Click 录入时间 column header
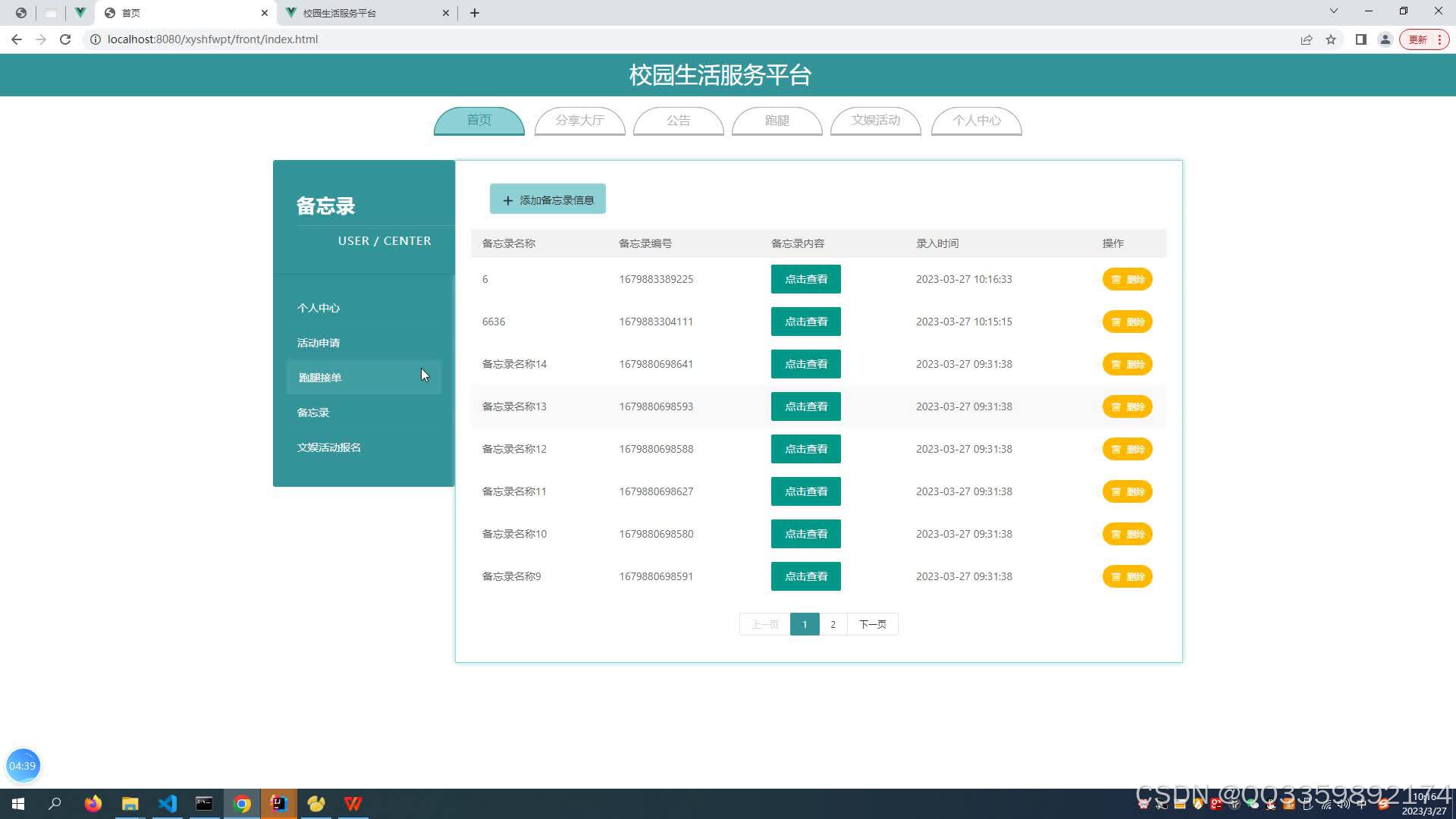Screen dimensions: 1456x819 coord(937,243)
